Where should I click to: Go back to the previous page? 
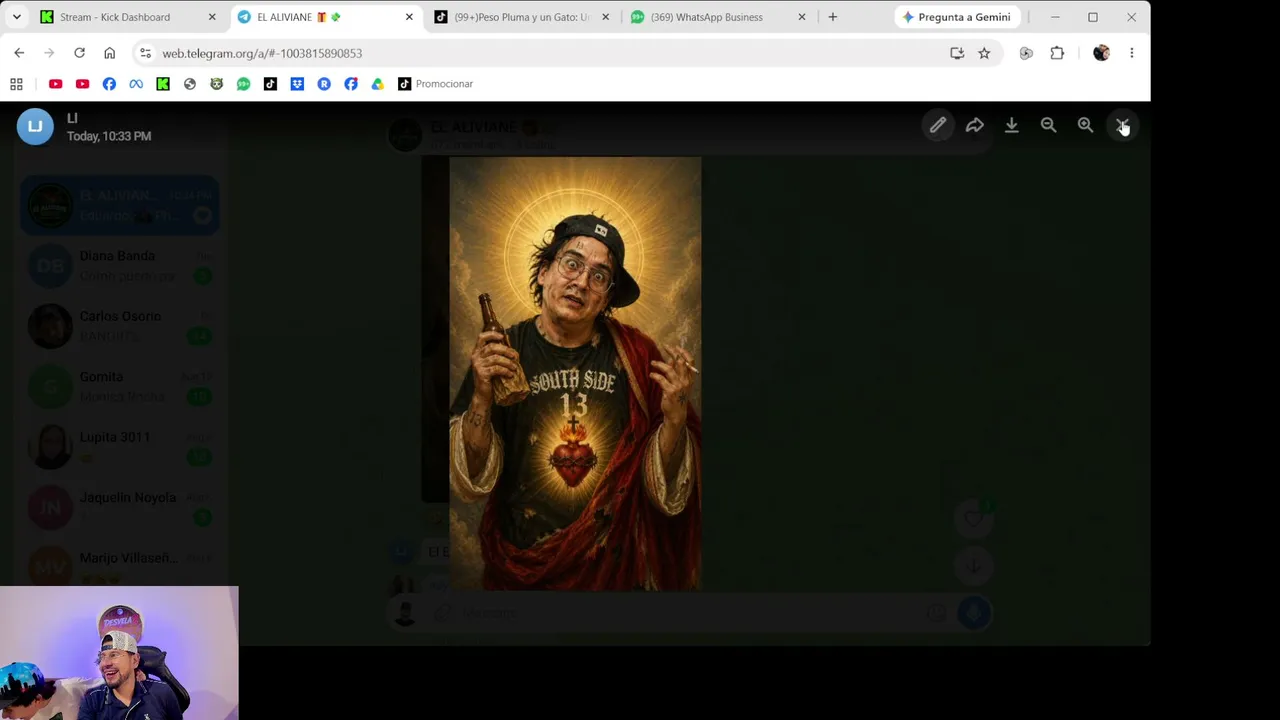click(x=19, y=53)
